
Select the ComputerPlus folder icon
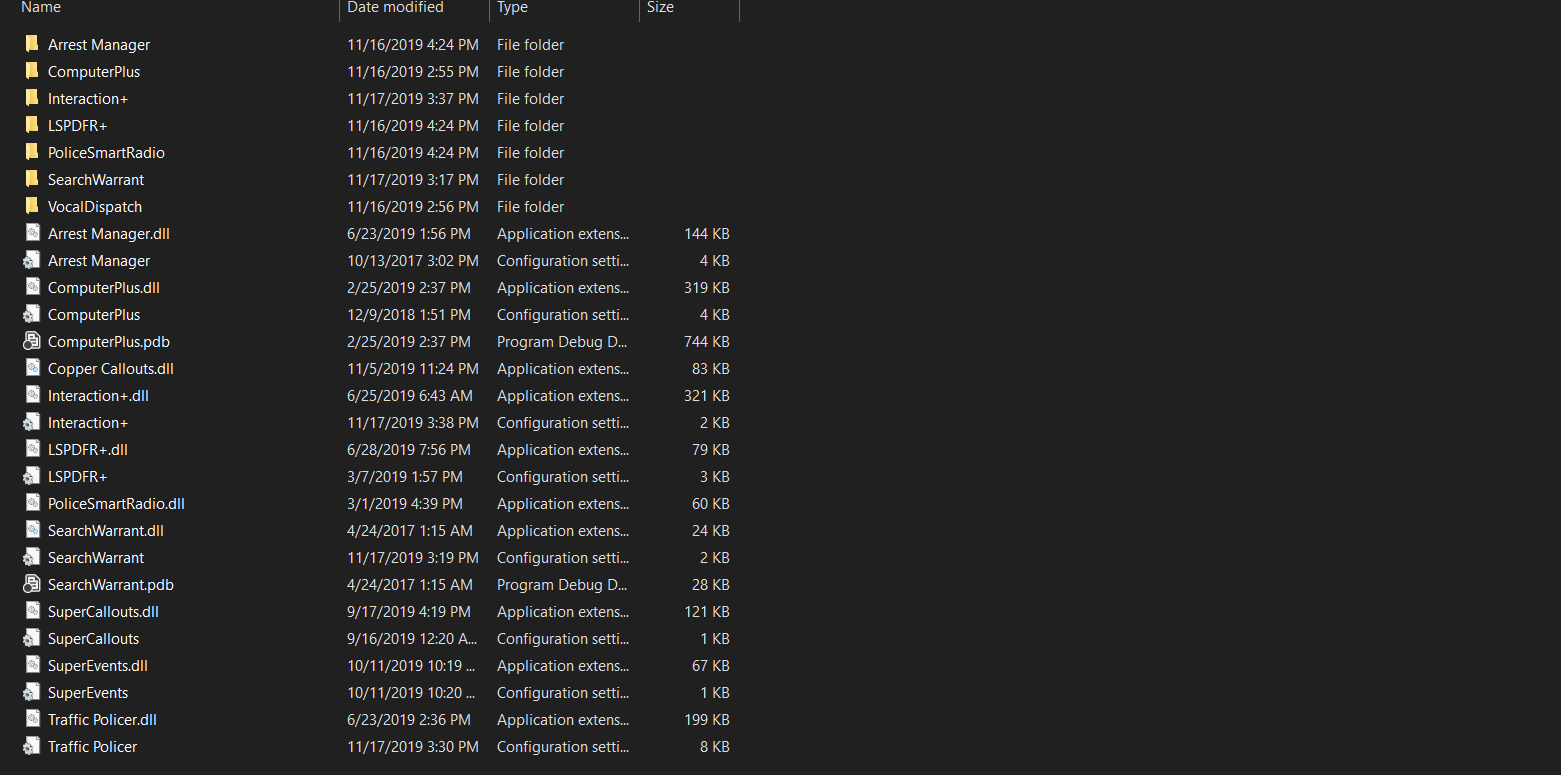tap(32, 71)
